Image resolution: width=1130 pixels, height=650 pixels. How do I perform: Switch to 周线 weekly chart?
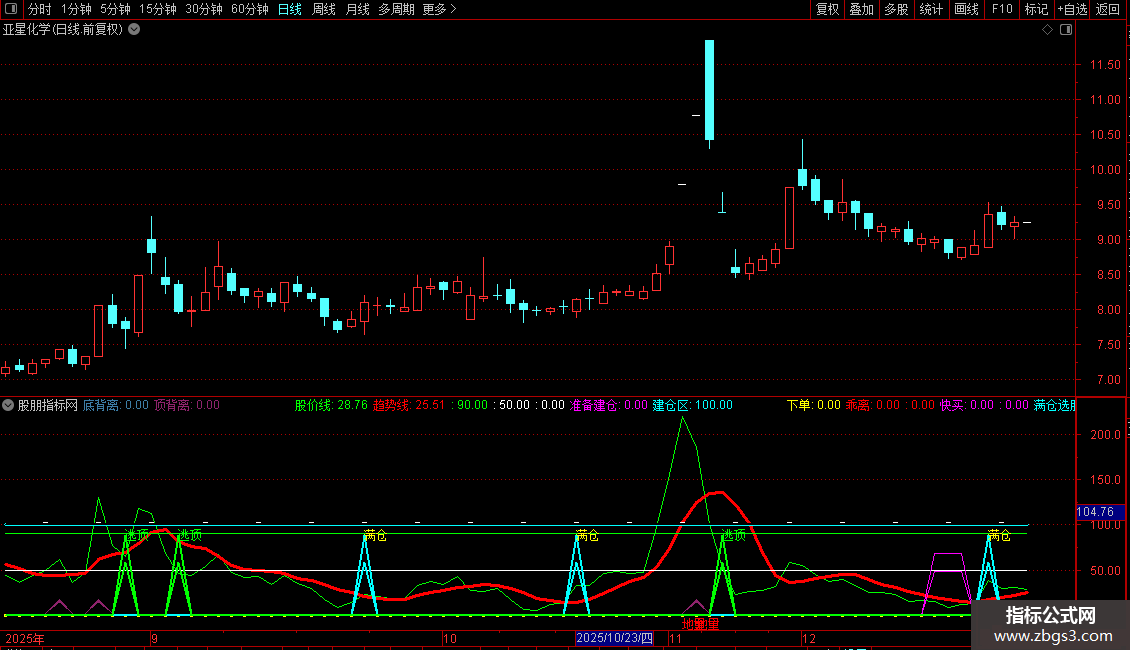[x=324, y=9]
